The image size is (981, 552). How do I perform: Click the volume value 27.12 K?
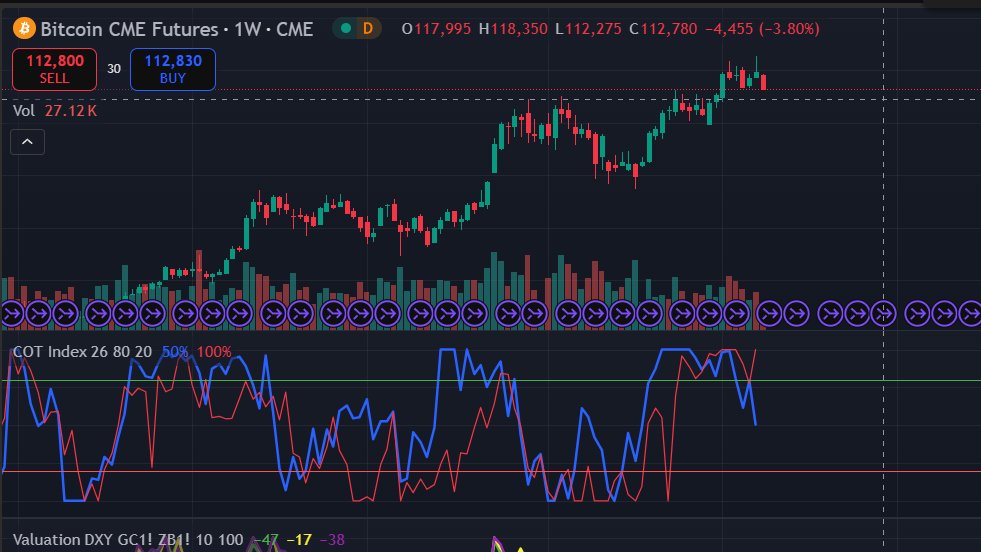tap(71, 111)
